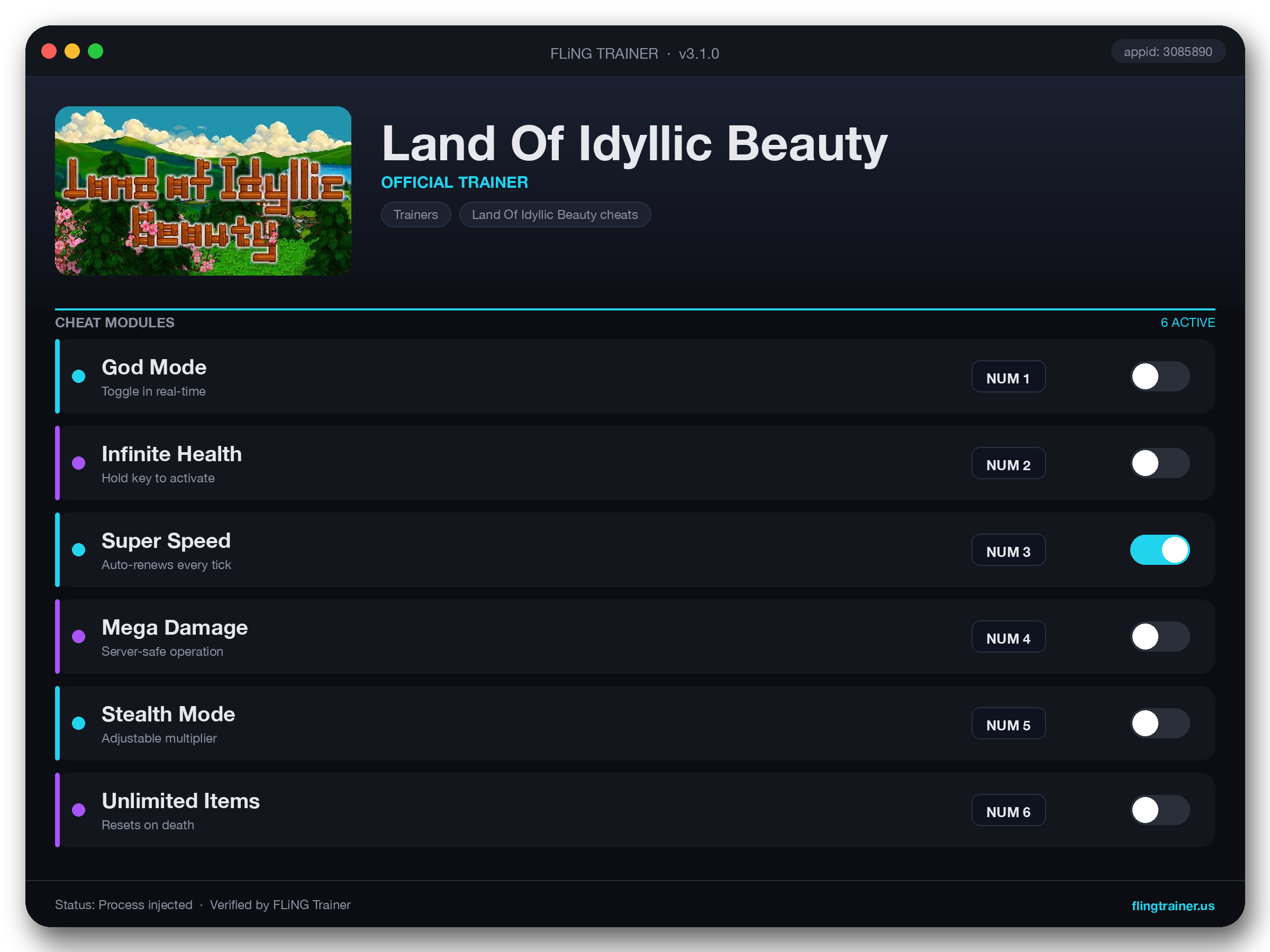
Task: Click the "Server-safe operation" description
Action: coord(162,651)
